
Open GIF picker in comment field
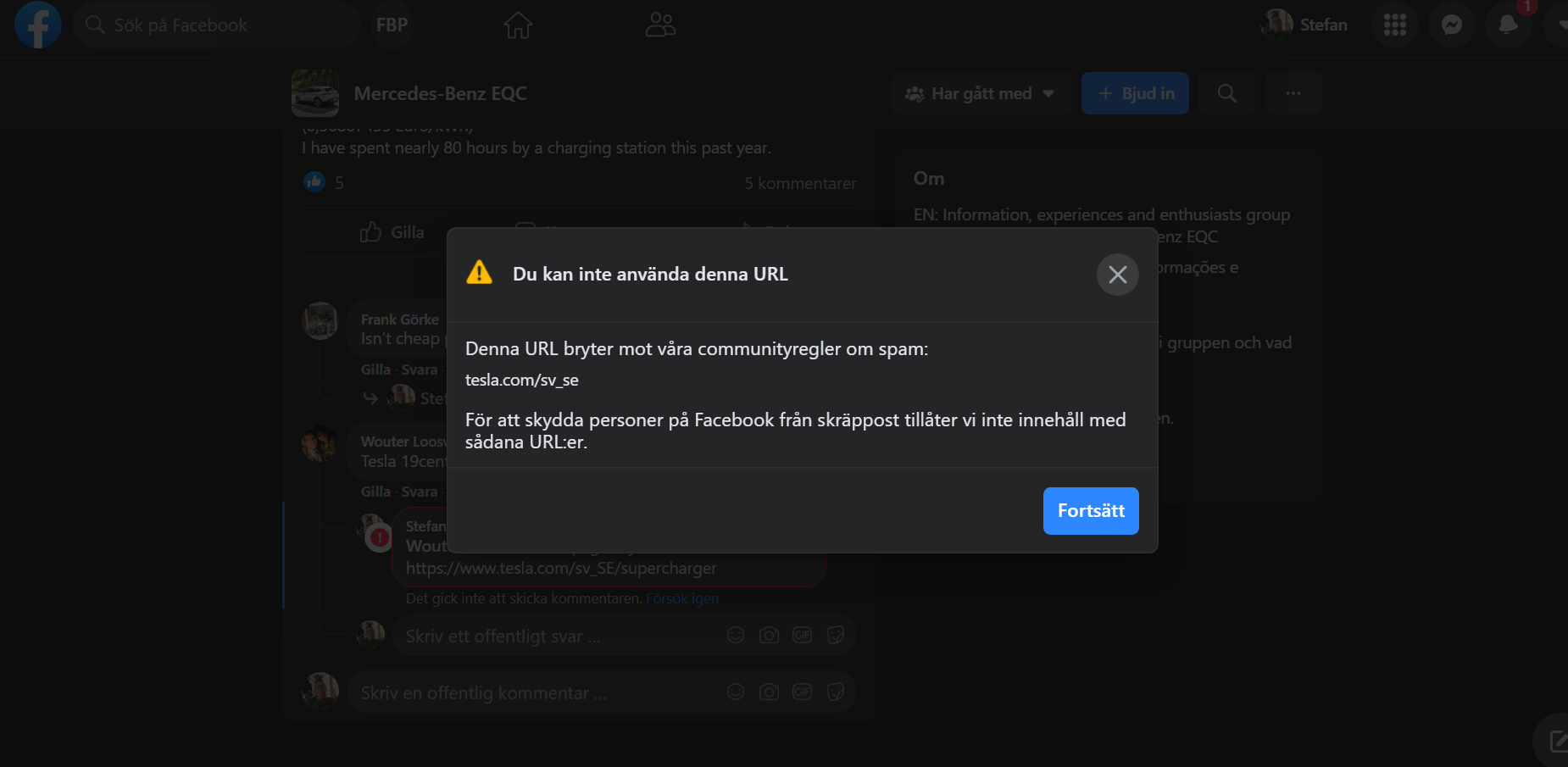pos(802,692)
